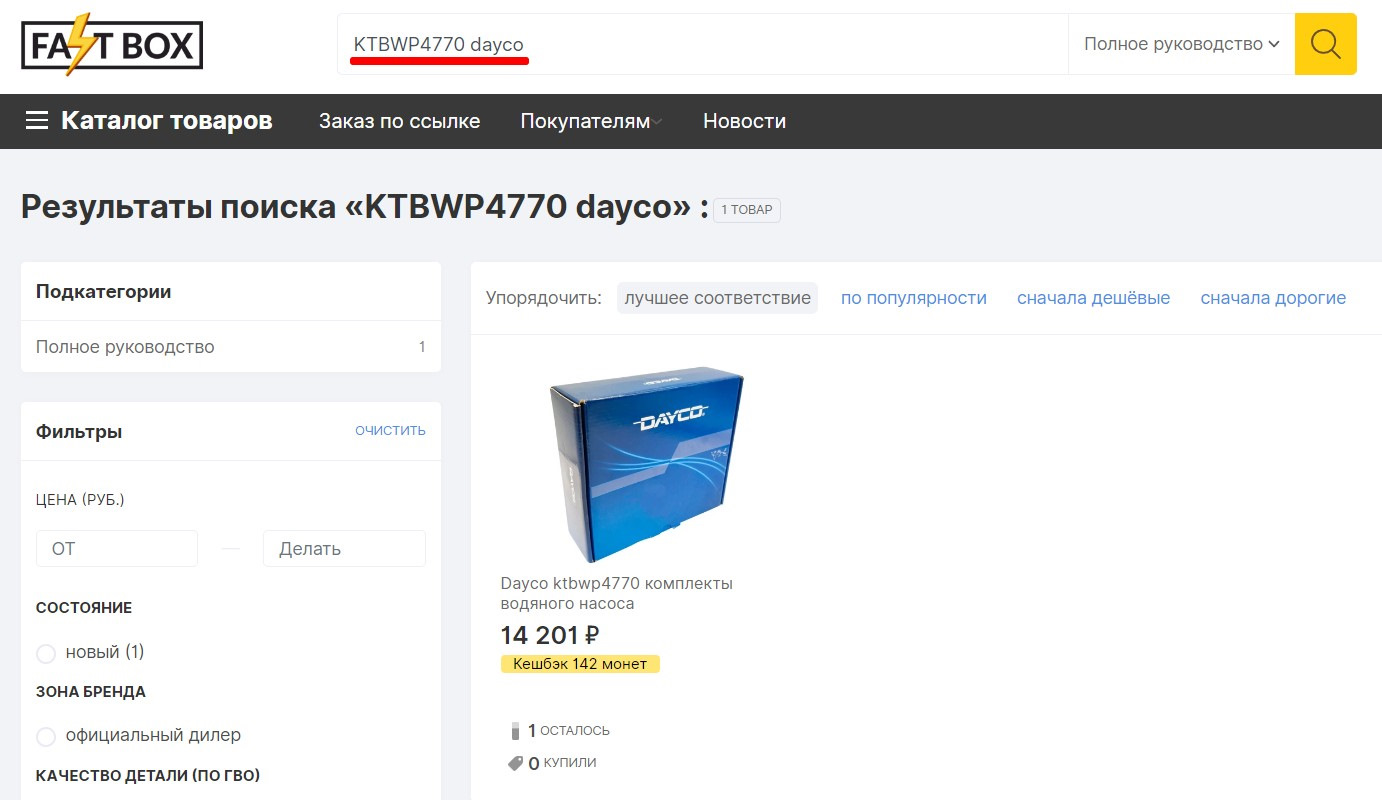The height and width of the screenshot is (800, 1382).
Task: Click the FAST BOX logo
Action: click(x=110, y=44)
